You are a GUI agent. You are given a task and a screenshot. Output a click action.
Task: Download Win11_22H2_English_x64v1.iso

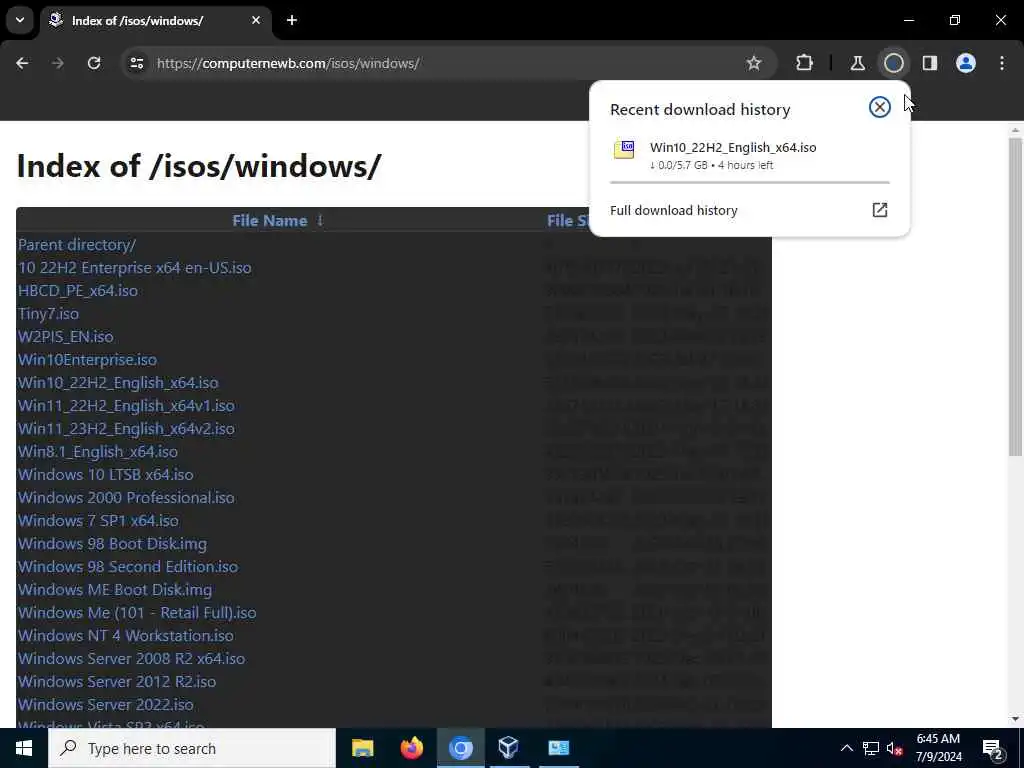pyautogui.click(x=126, y=406)
